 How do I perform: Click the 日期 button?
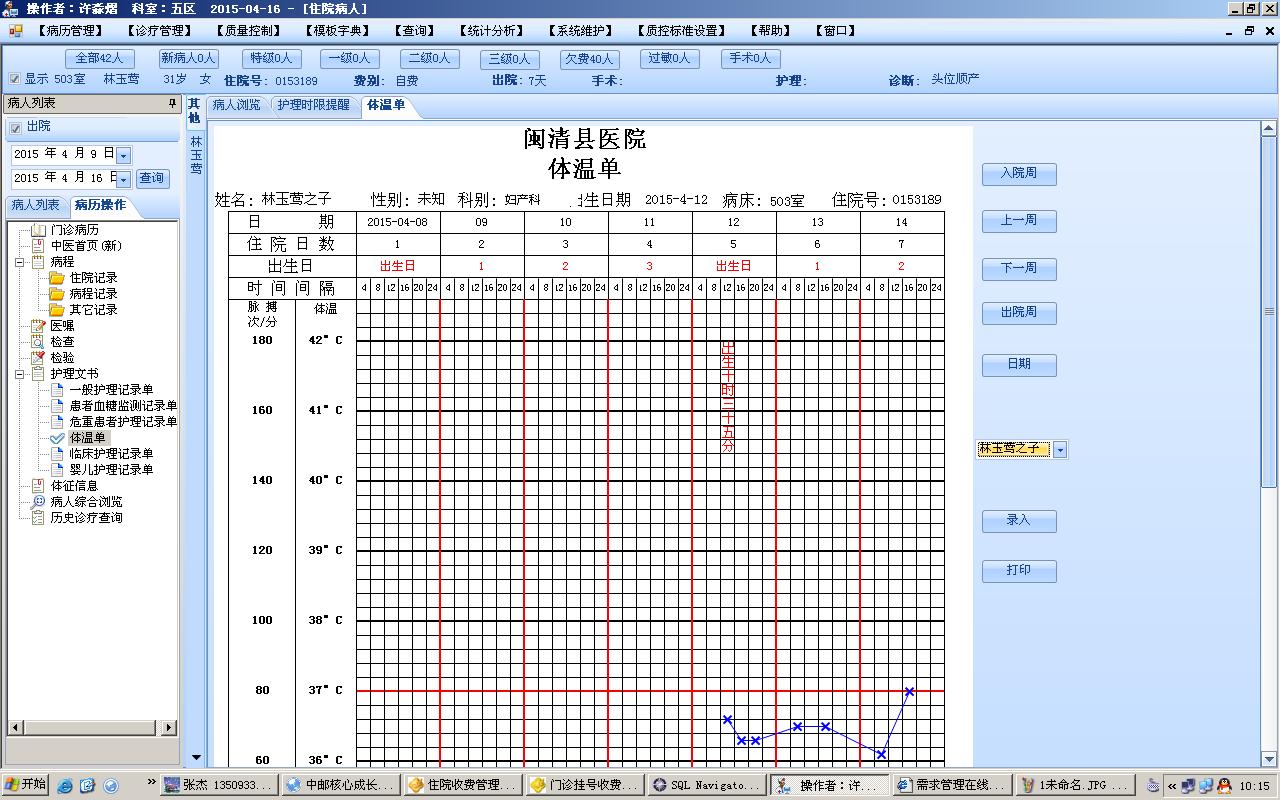[1019, 365]
